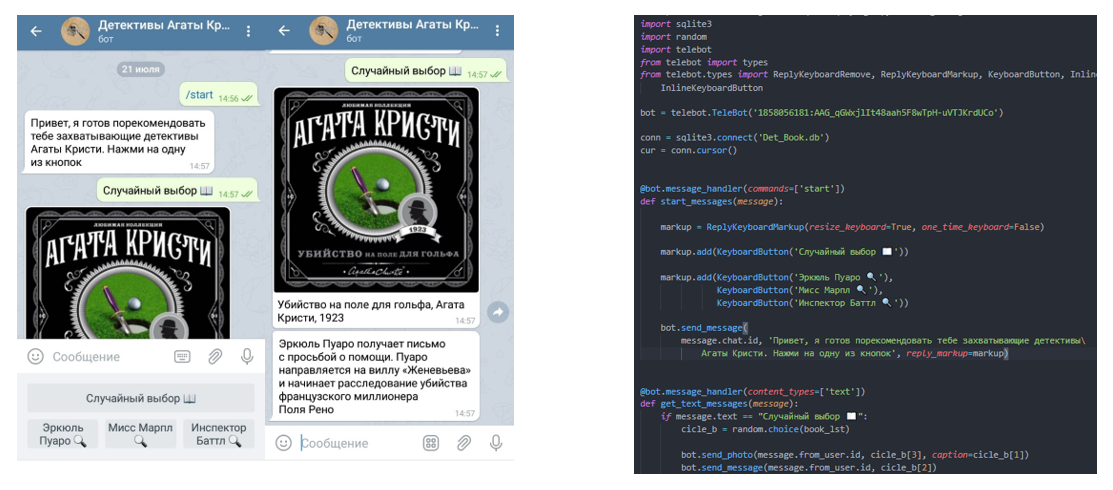Click the indented InlineKeyboardButton continuation line
This screenshot has width=1113, height=490.
pos(711,88)
